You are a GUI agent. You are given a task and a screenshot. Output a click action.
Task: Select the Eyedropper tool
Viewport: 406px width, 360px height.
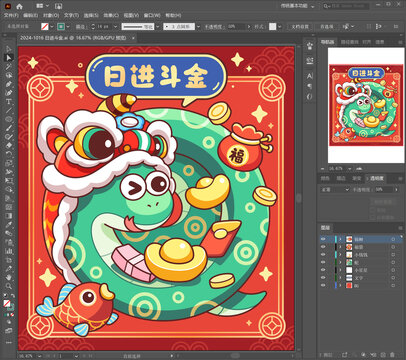click(x=9, y=224)
